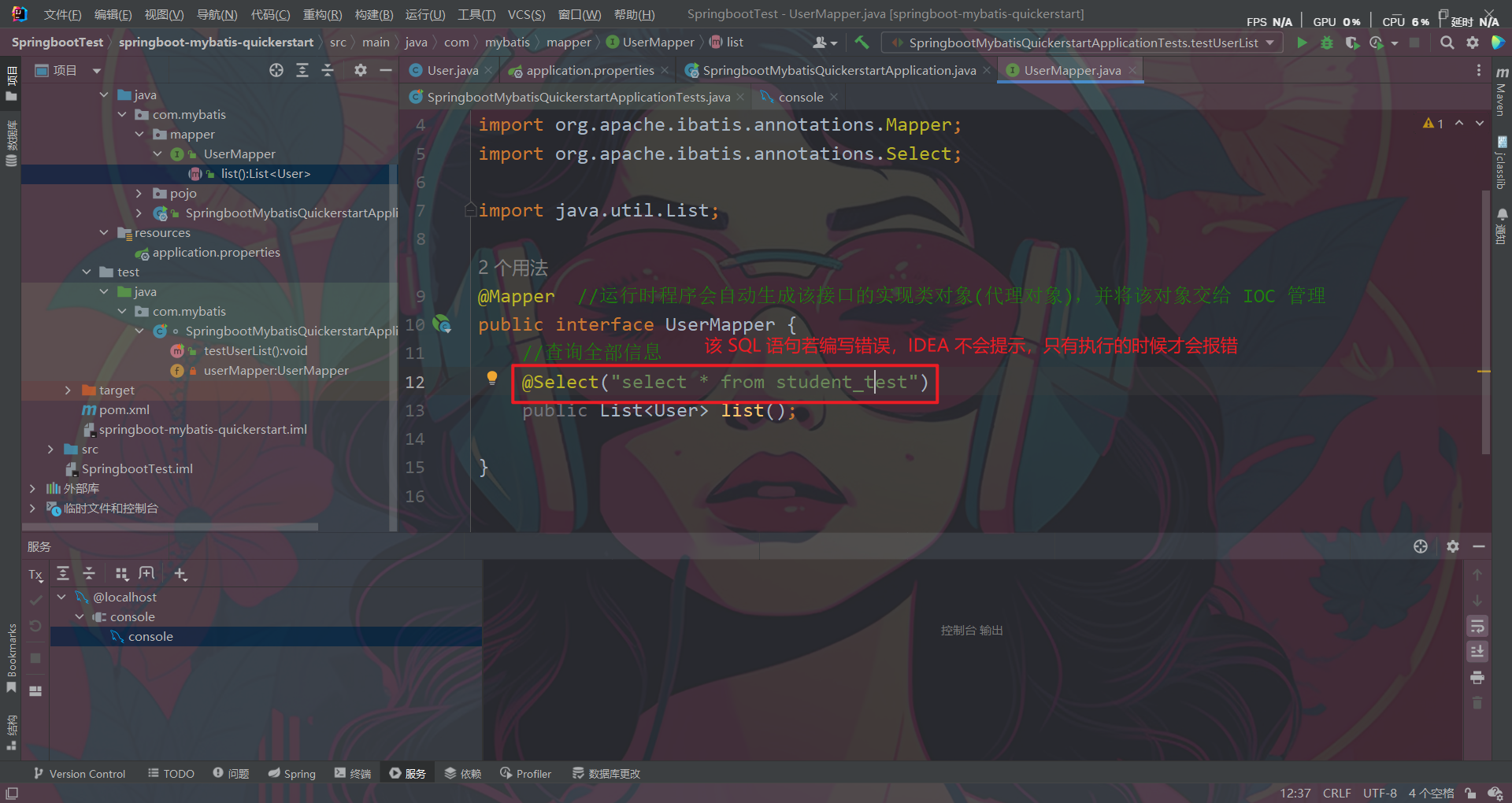The height and width of the screenshot is (803, 1512).
Task: Click breadcrumb item UserMapper
Action: point(650,43)
